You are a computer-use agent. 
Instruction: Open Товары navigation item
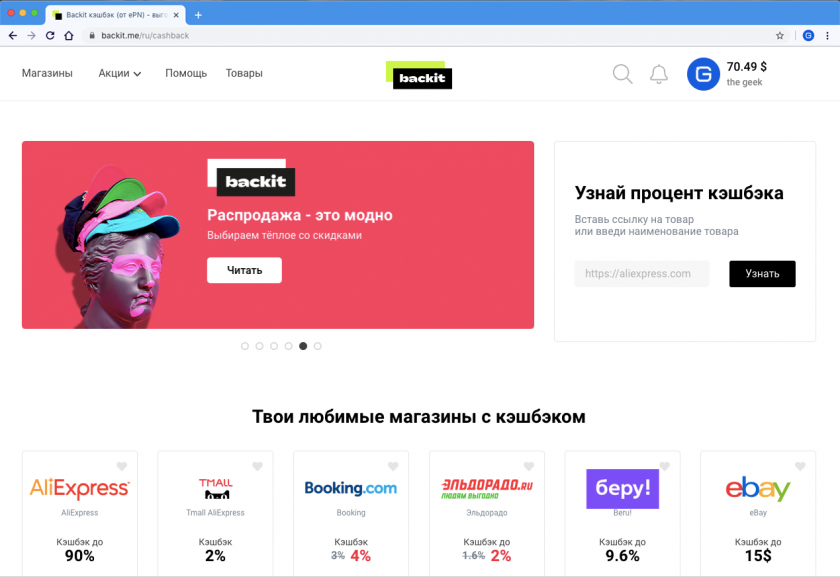click(244, 73)
